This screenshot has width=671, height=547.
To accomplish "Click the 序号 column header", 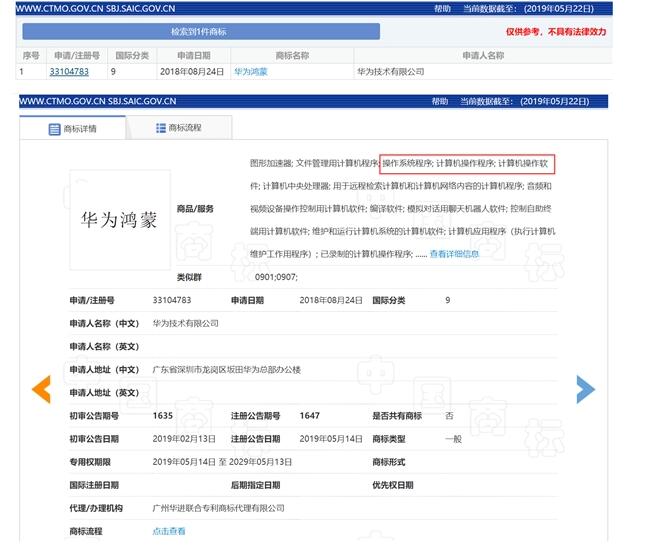I will click(x=31, y=56).
